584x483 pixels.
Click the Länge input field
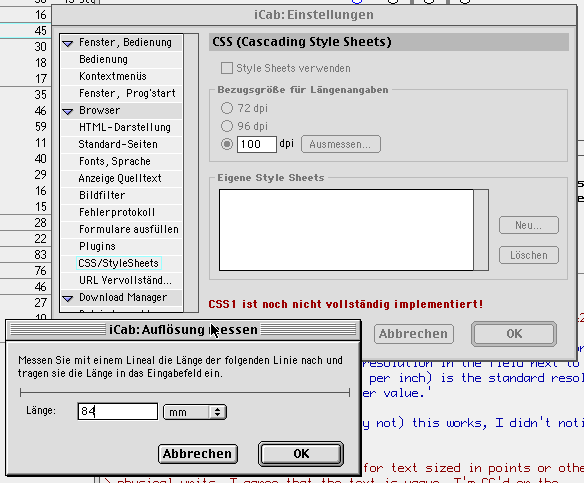point(118,411)
